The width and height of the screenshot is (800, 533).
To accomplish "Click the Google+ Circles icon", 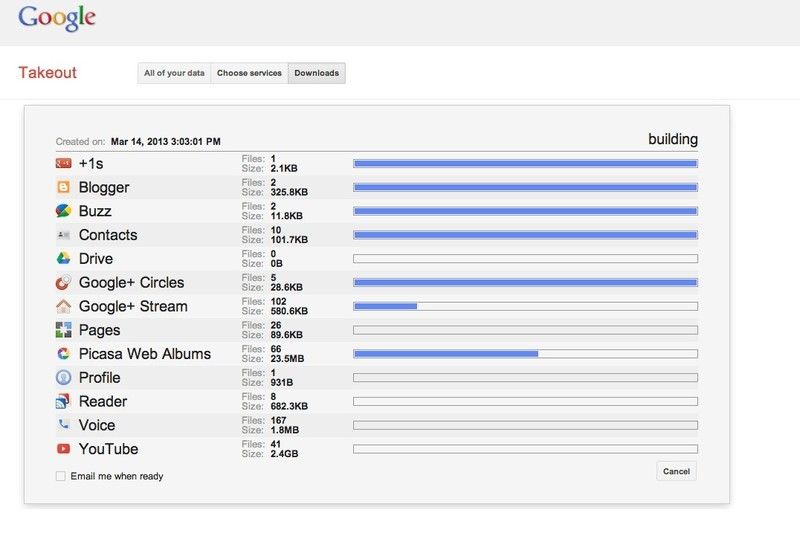I will 63,283.
